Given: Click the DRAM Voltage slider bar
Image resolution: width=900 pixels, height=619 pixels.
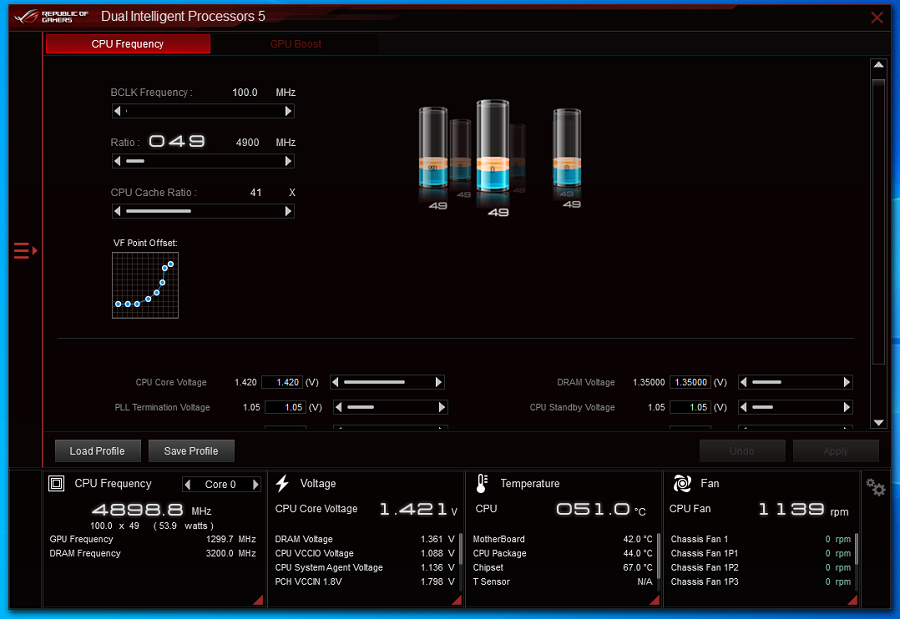Looking at the screenshot, I should [x=796, y=382].
